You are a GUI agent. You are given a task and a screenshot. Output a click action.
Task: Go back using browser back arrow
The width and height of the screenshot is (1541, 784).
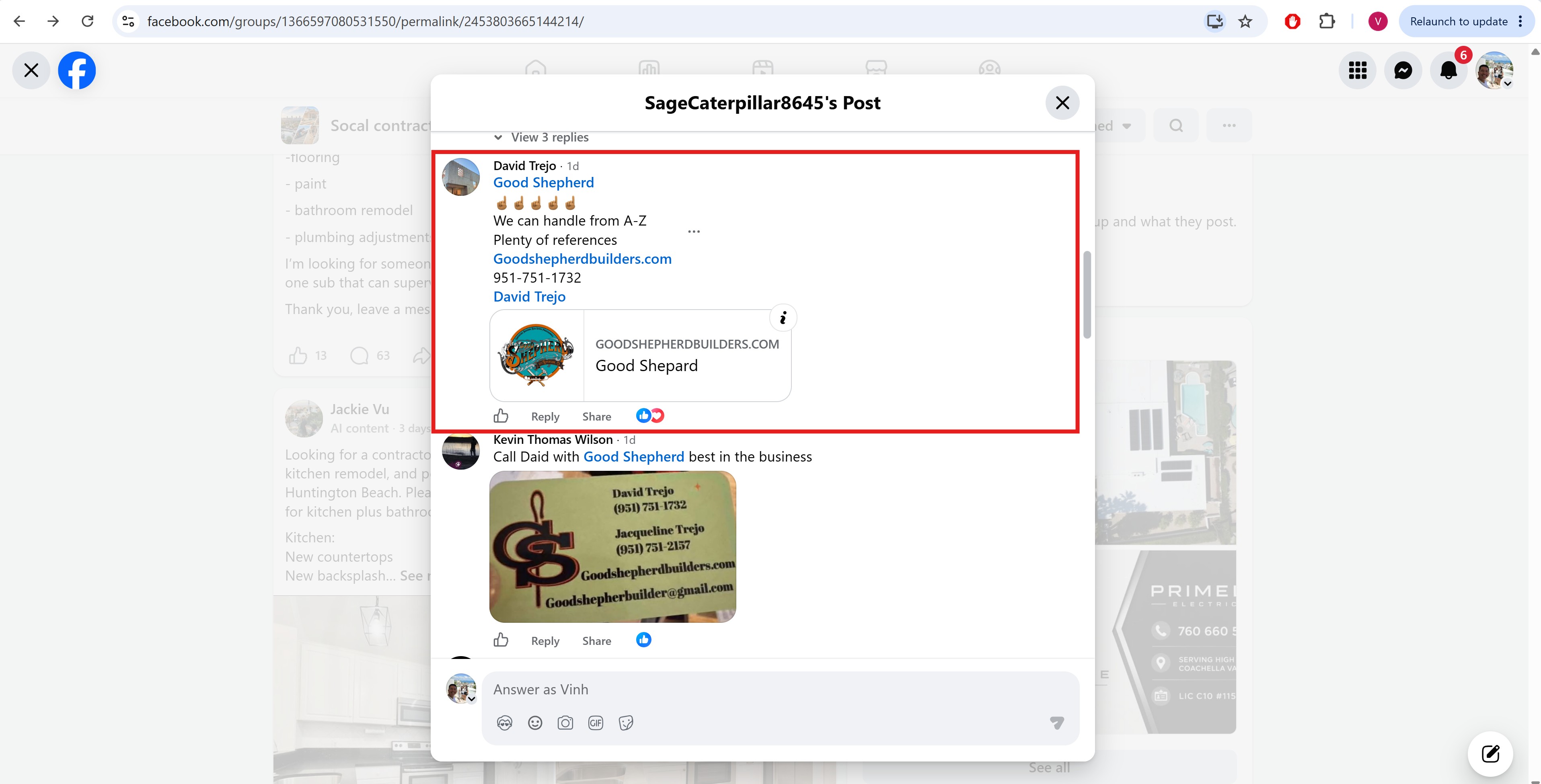click(x=19, y=22)
